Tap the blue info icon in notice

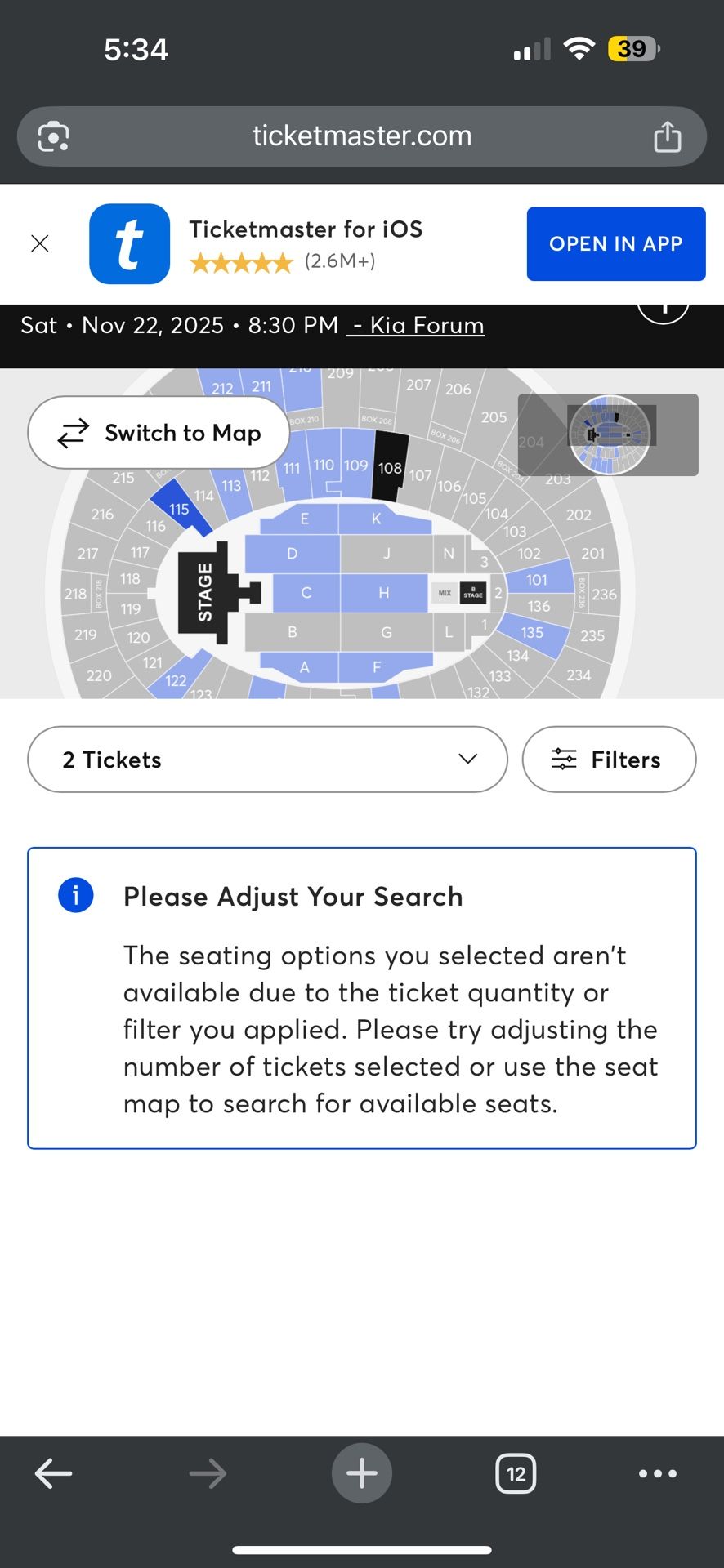76,896
